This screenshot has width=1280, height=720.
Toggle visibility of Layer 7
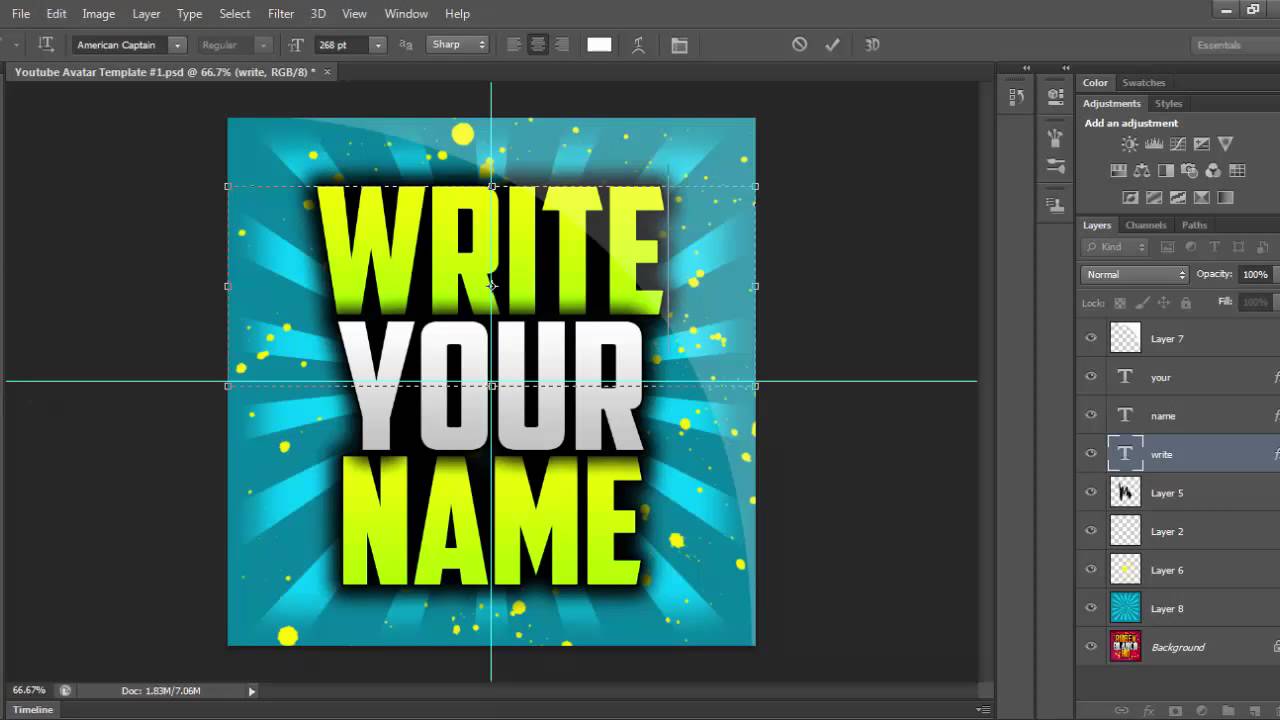pyautogui.click(x=1091, y=338)
